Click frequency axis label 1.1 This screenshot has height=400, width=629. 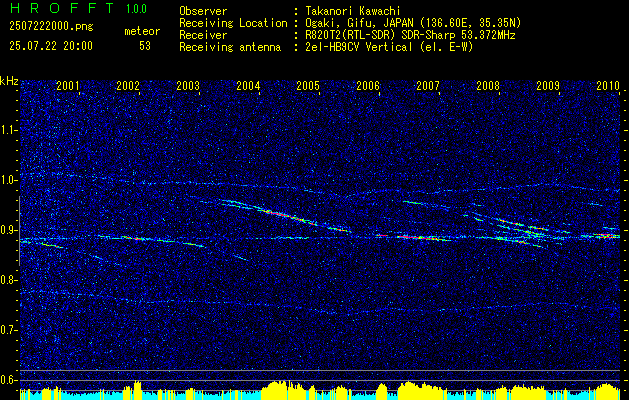coord(8,130)
